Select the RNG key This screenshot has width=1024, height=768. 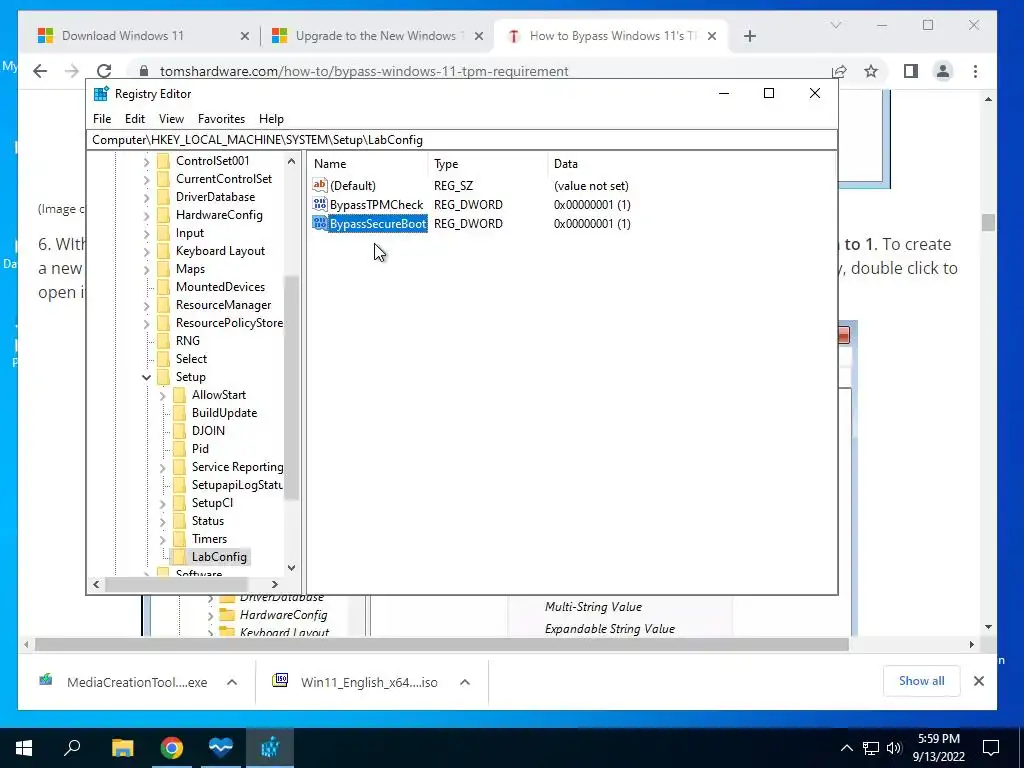[x=187, y=341]
